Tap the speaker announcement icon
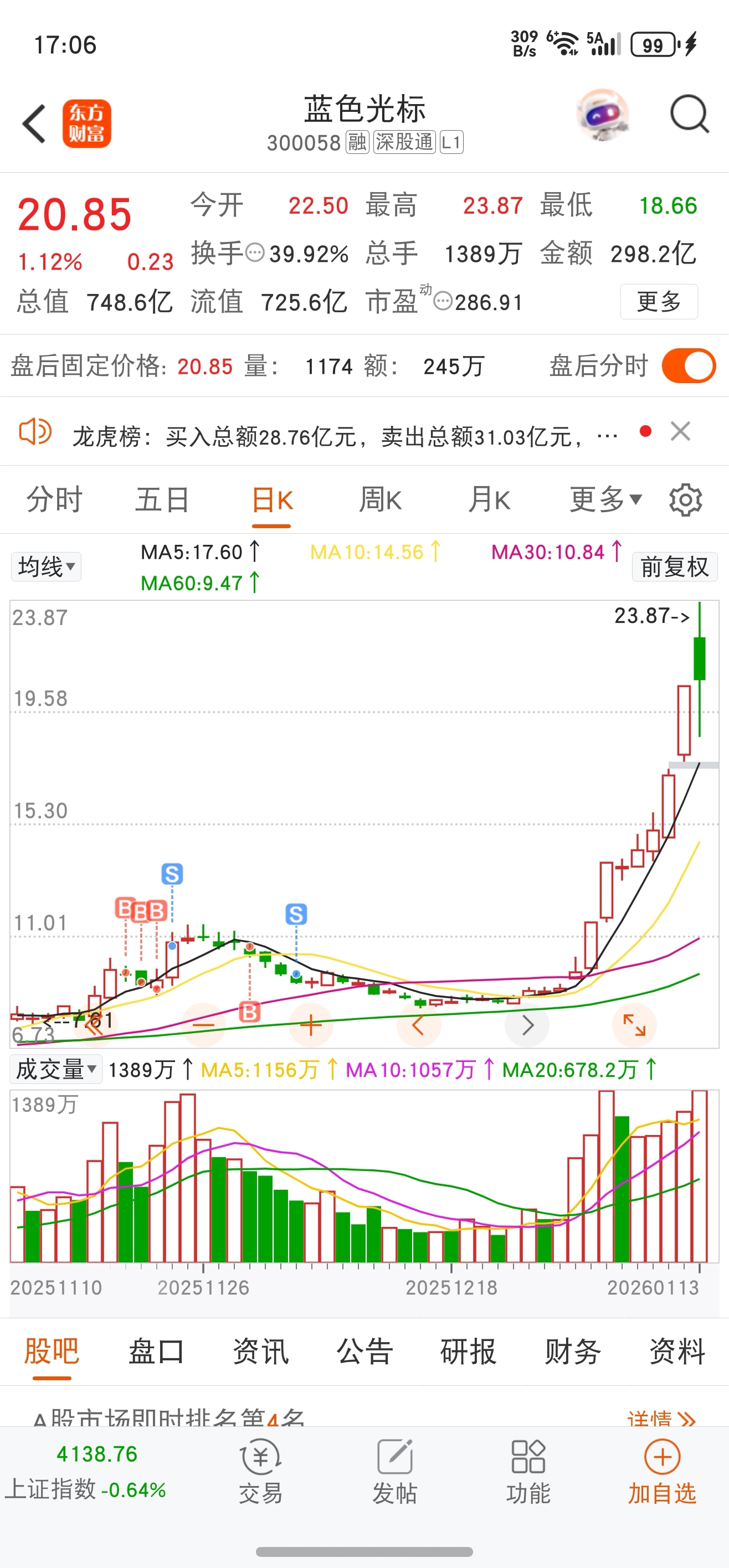The width and height of the screenshot is (729, 1568). point(35,432)
